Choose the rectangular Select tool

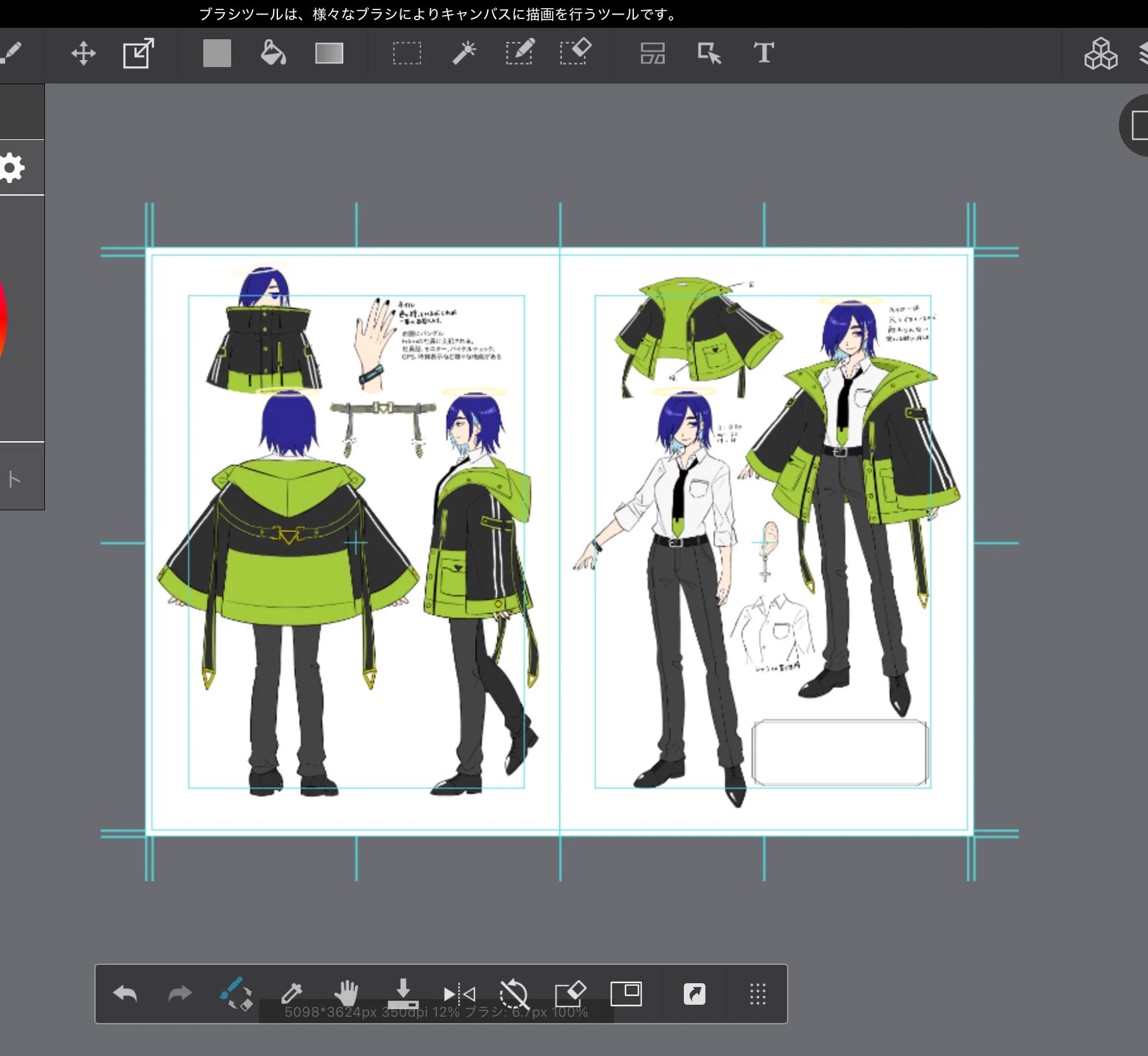[407, 53]
